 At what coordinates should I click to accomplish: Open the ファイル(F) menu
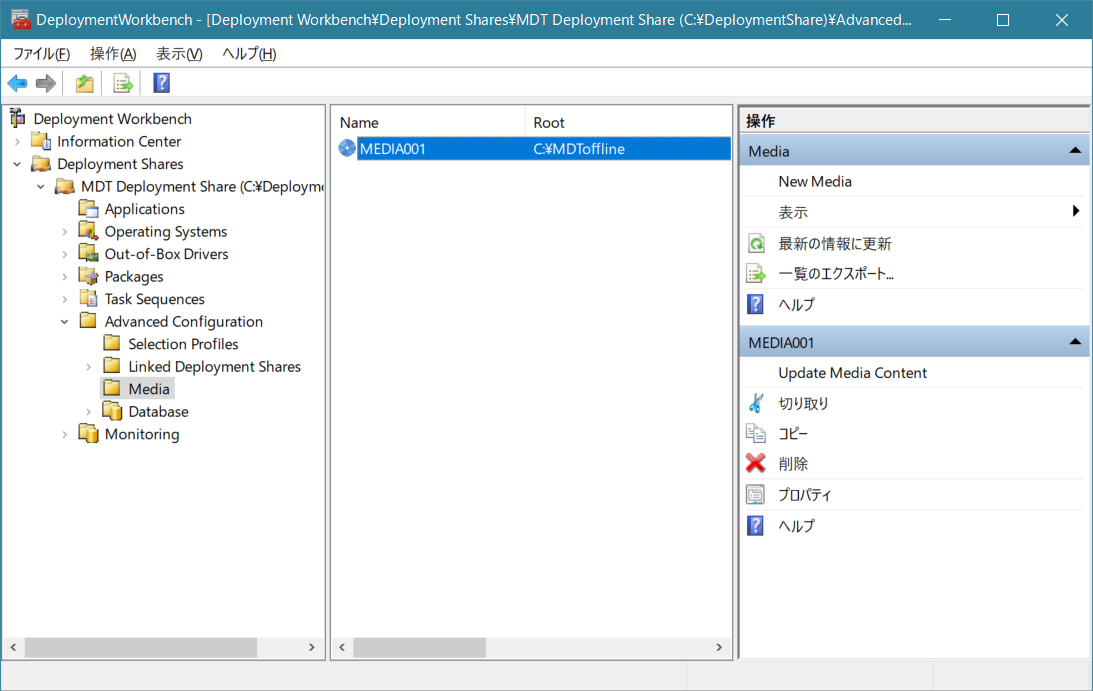coord(42,54)
